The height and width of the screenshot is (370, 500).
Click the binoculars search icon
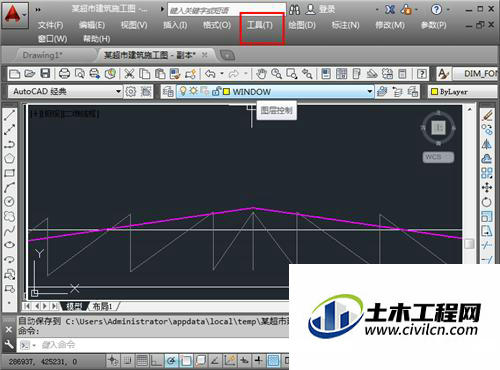[x=294, y=10]
